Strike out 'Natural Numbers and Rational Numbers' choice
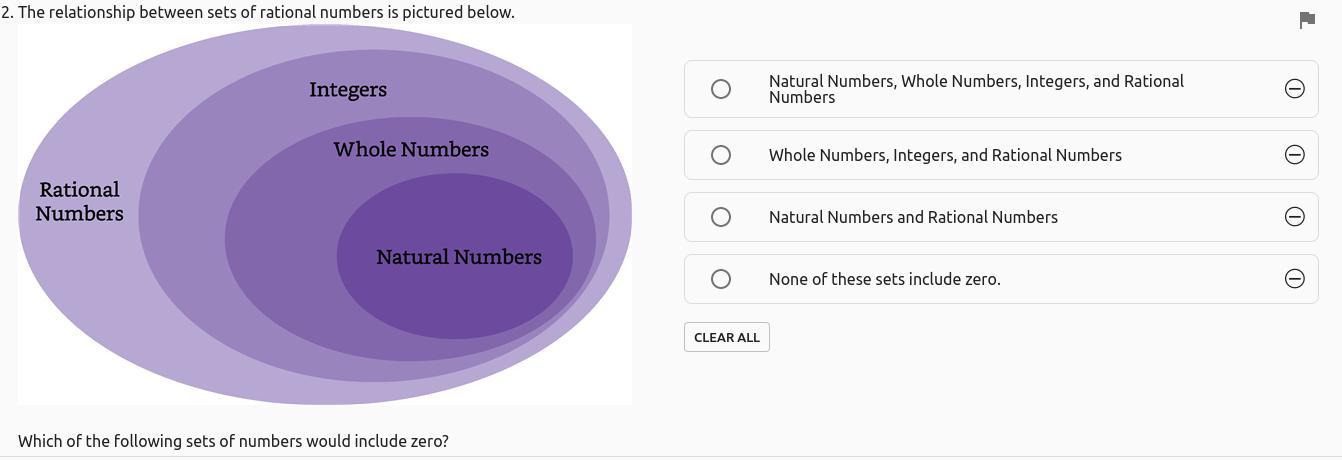Screen dimensions: 1342x460 pos(1294,217)
